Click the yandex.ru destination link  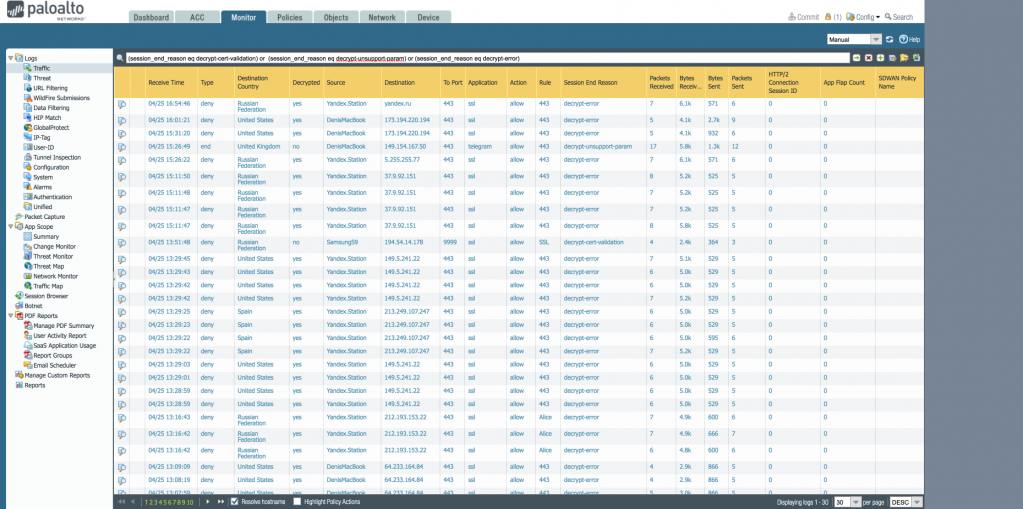coord(397,104)
